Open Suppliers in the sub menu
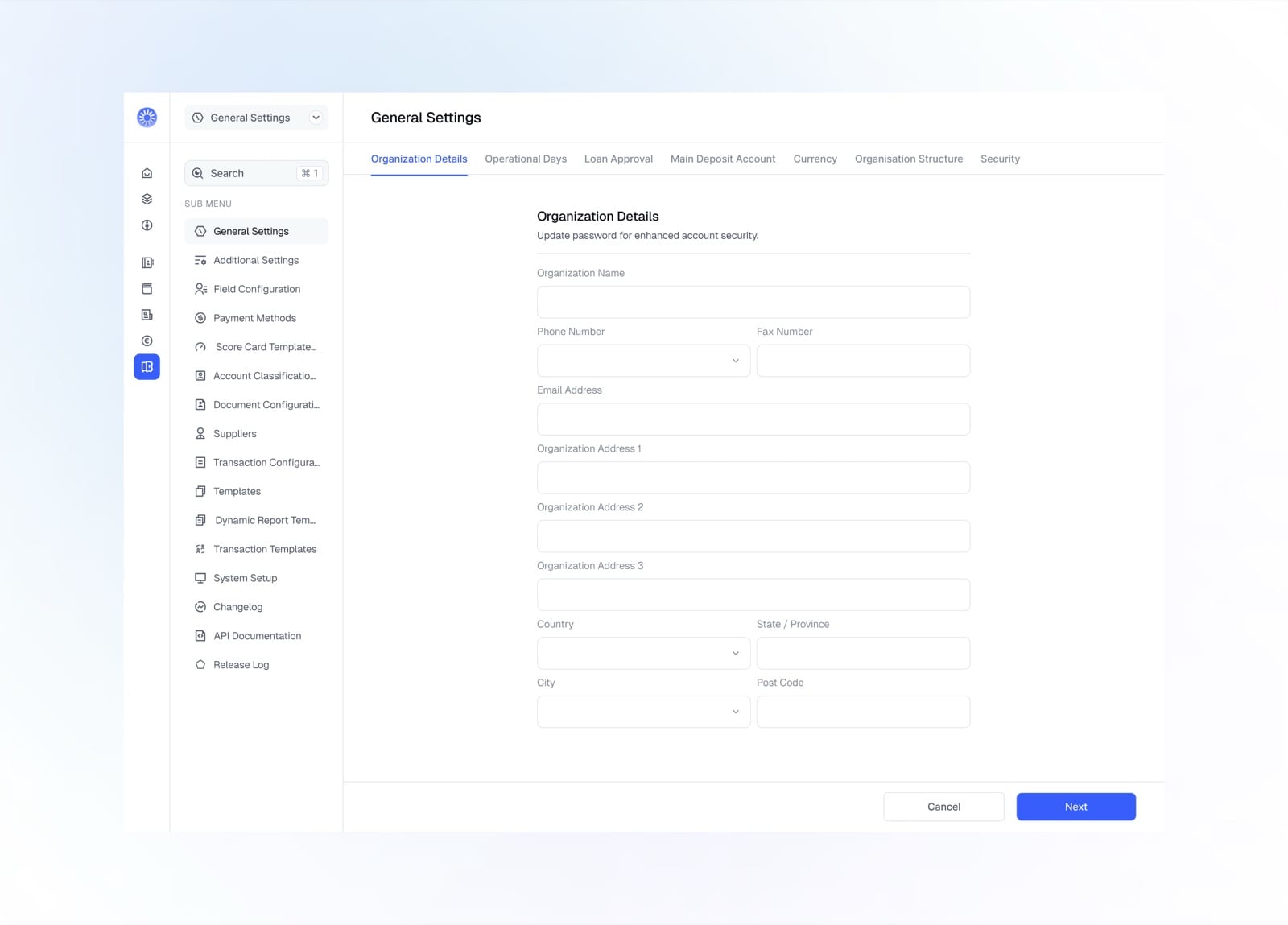This screenshot has width=1288, height=925. [x=256, y=433]
